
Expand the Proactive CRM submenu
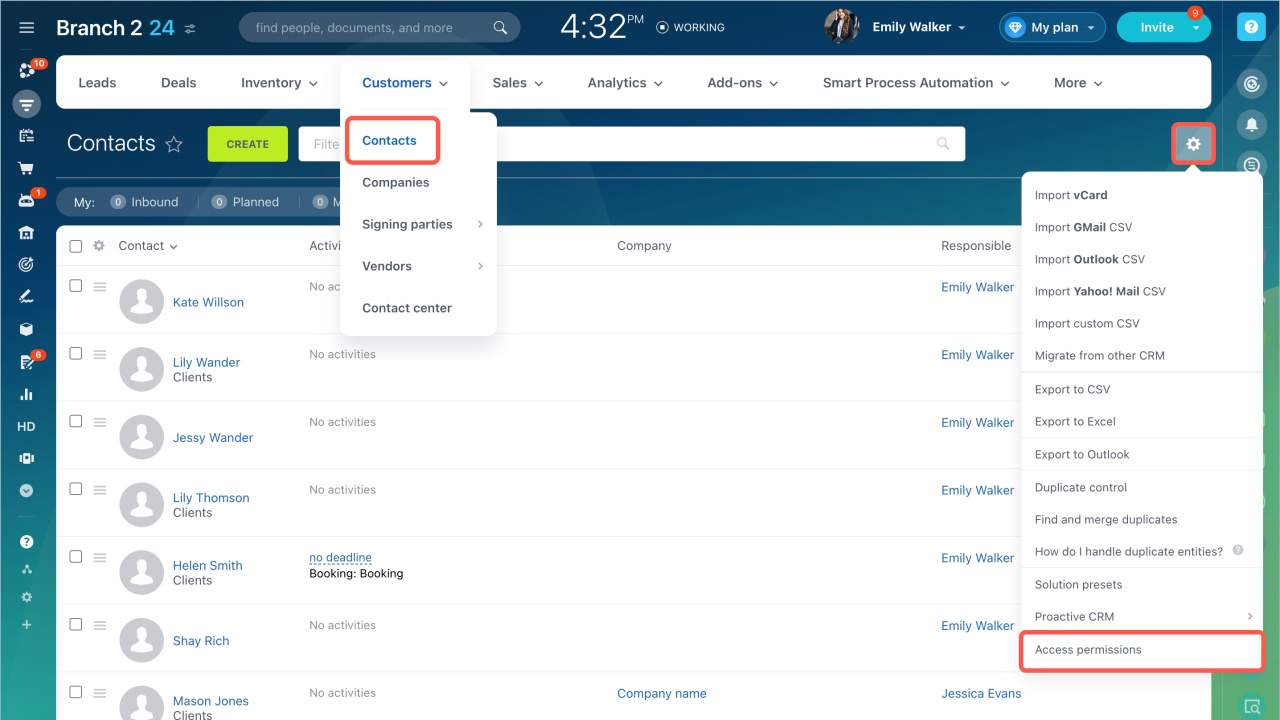pyautogui.click(x=1142, y=617)
